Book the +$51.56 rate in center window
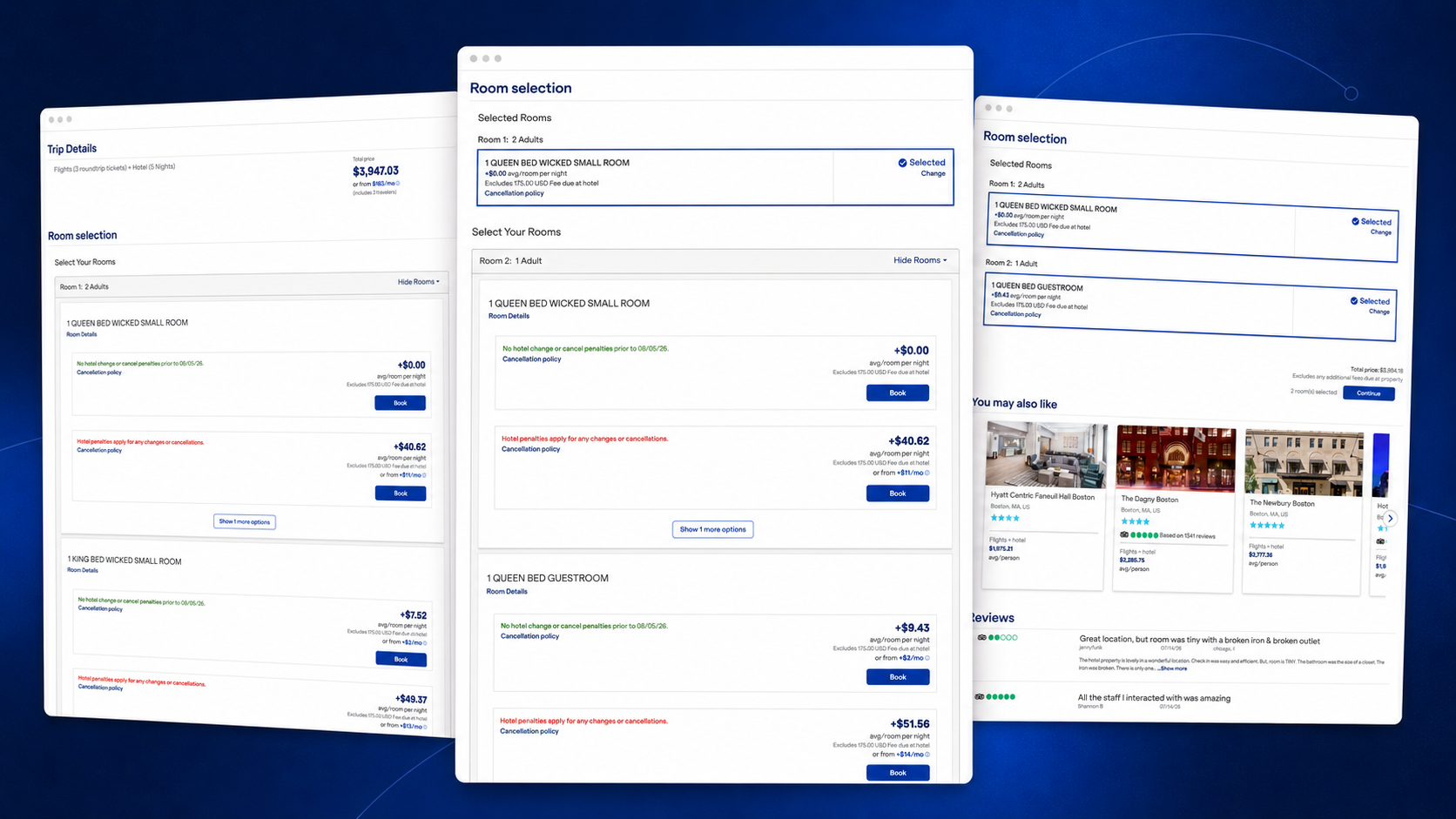The height and width of the screenshot is (819, 1456). pos(898,773)
